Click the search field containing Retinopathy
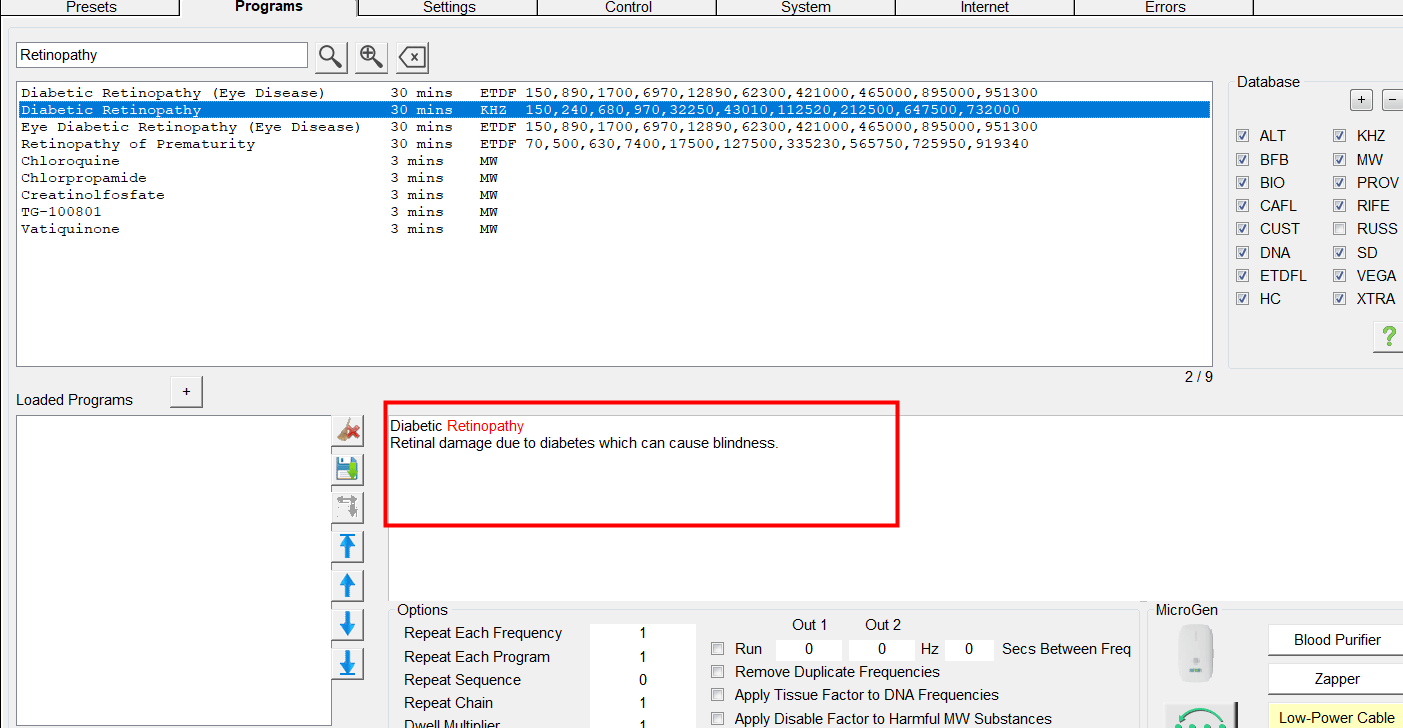This screenshot has height=728, width=1403. 162,55
